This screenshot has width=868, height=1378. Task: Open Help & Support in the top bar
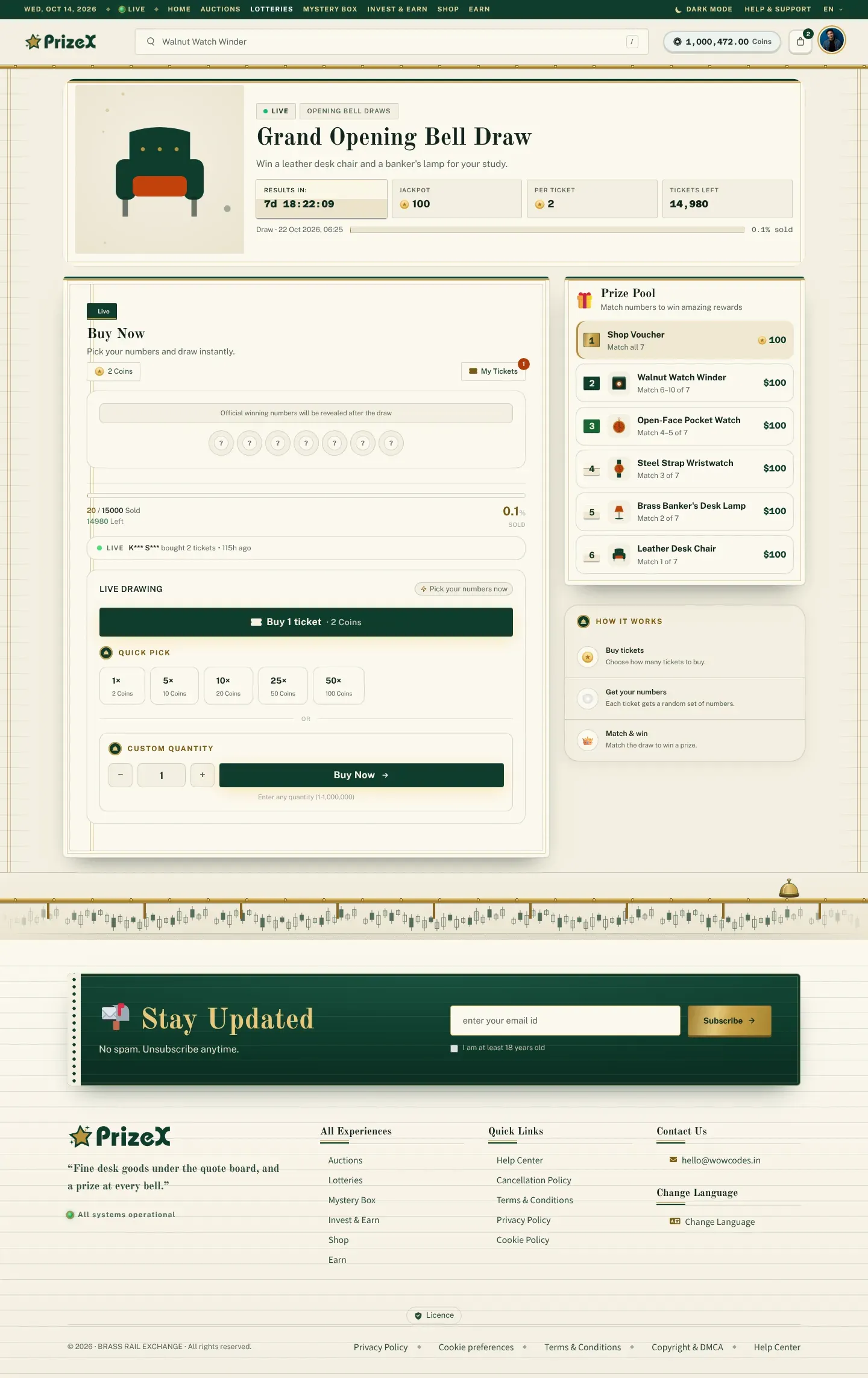coord(778,9)
